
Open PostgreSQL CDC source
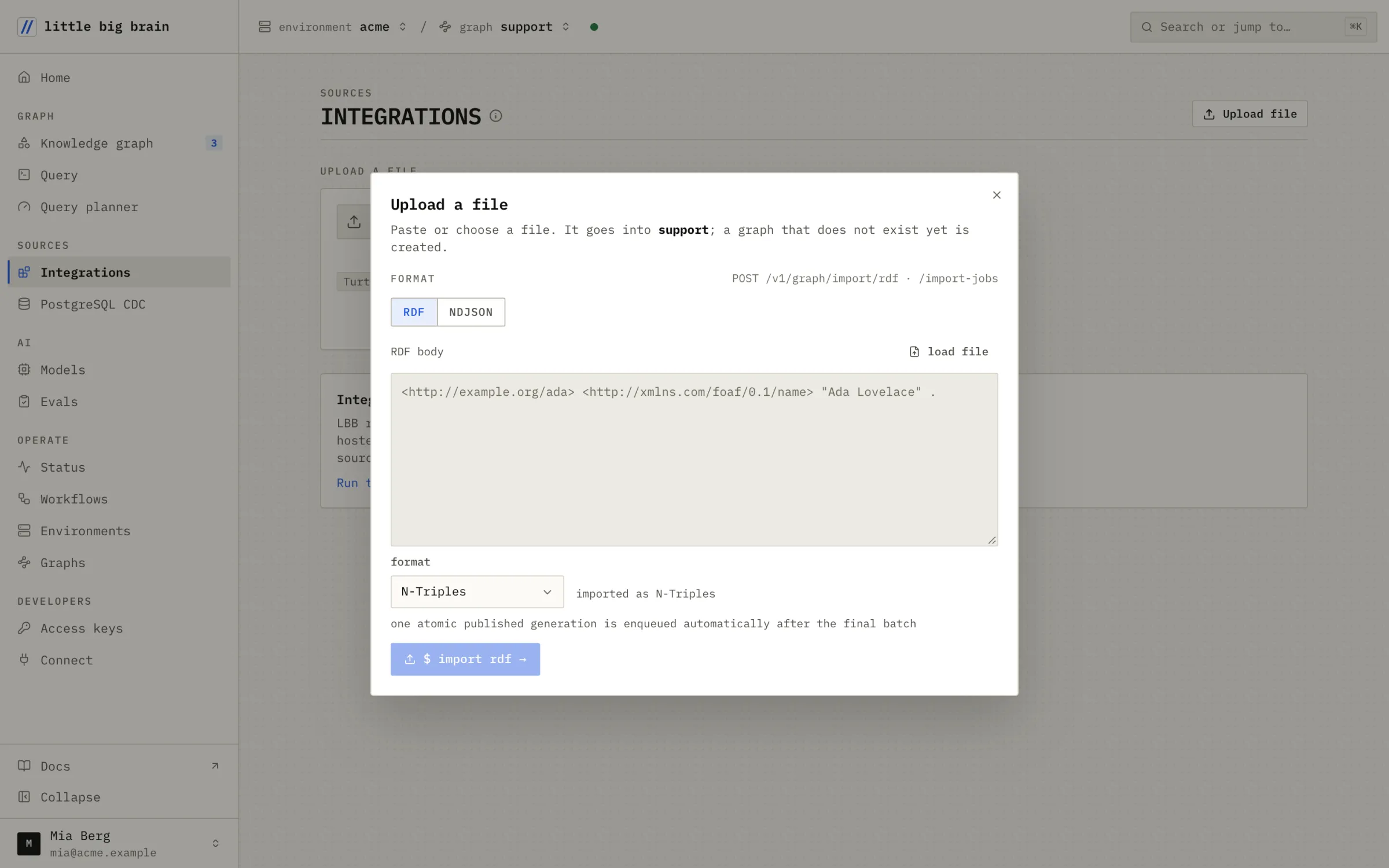coord(119,304)
